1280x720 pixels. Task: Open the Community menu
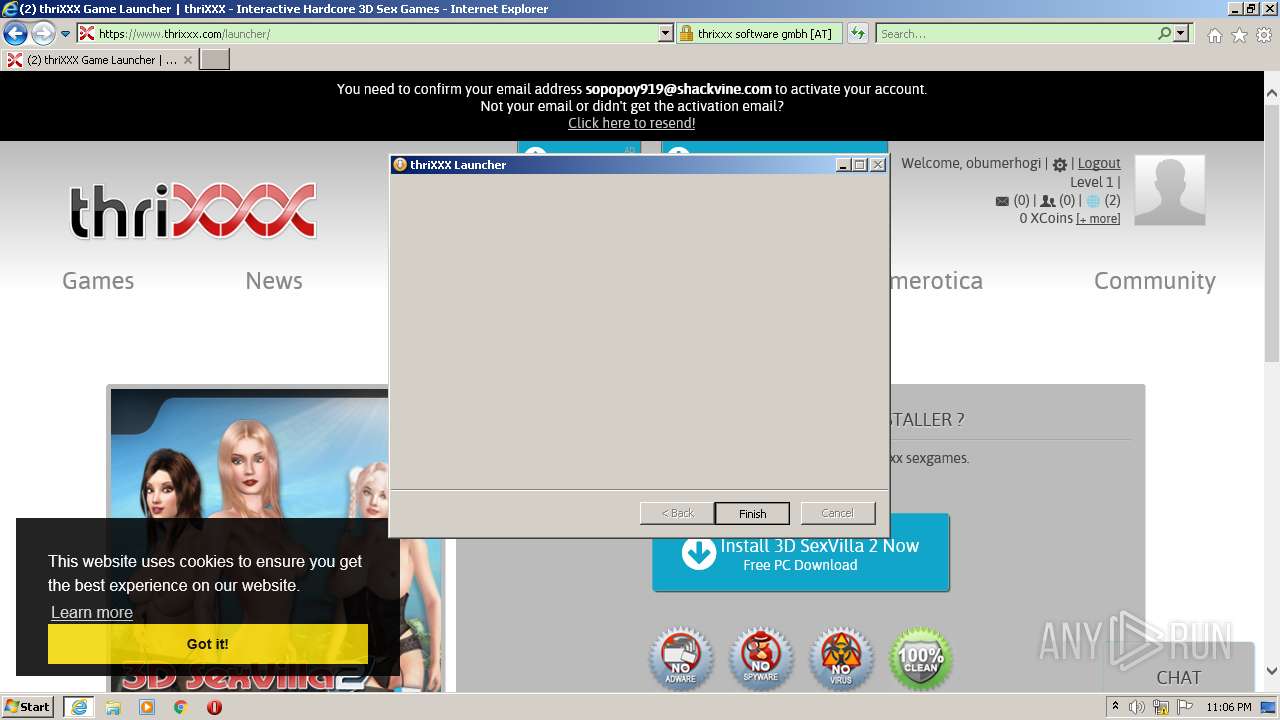click(x=1154, y=281)
